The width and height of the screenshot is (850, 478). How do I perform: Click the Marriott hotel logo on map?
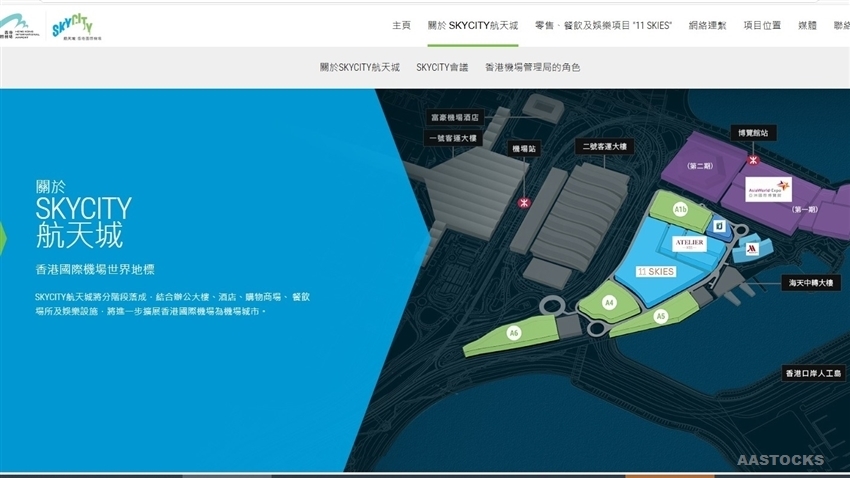(x=752, y=249)
